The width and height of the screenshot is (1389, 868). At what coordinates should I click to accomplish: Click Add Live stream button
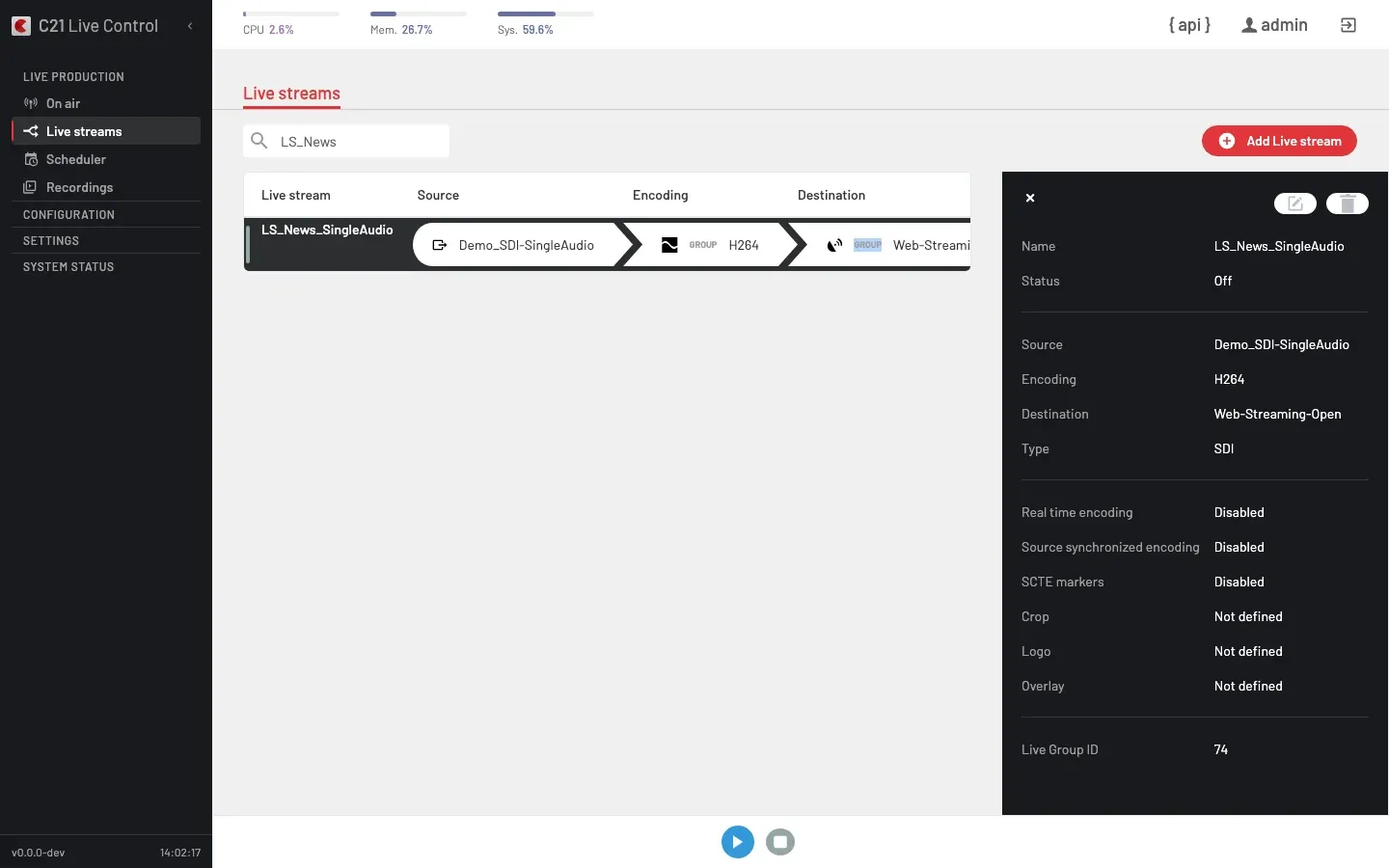click(1279, 141)
